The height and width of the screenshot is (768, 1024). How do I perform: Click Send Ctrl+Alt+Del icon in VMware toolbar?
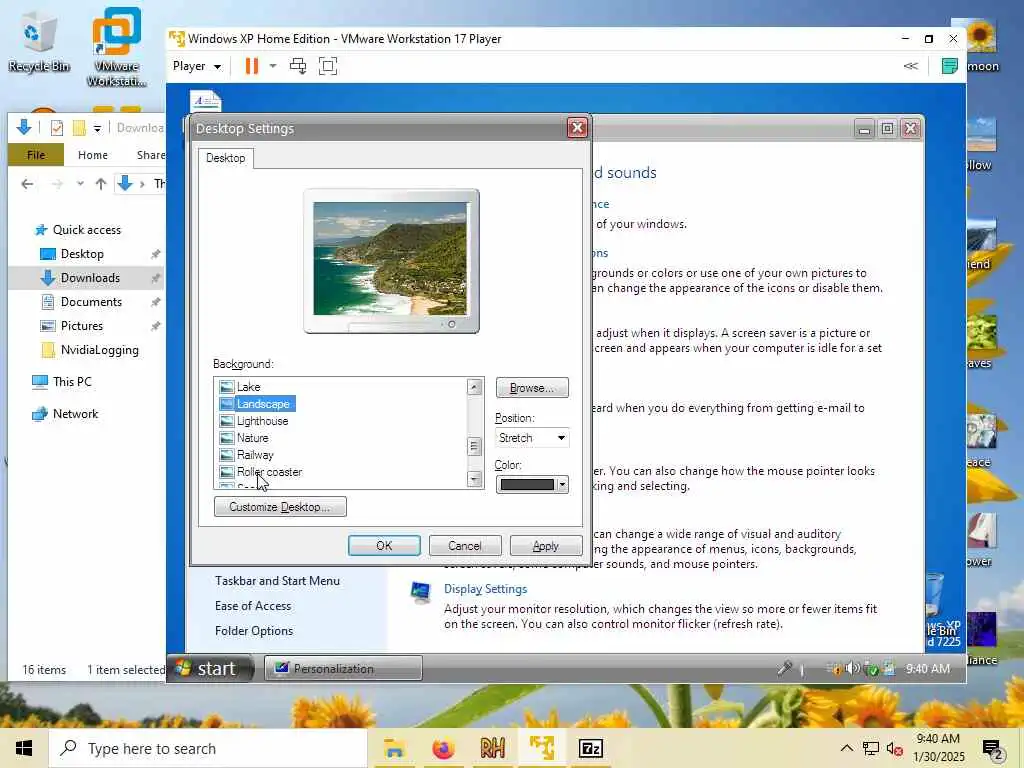298,66
